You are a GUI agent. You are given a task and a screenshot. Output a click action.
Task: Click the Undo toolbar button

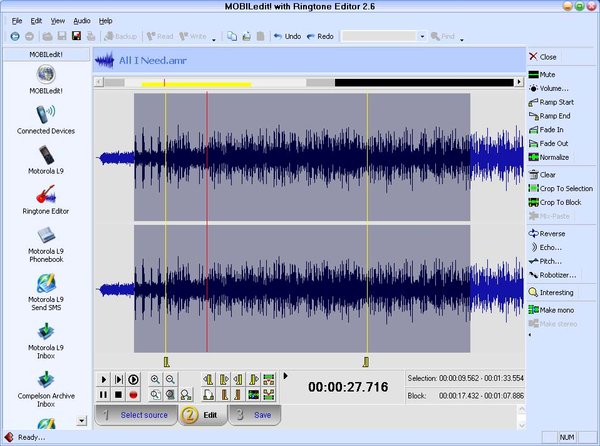(x=286, y=36)
